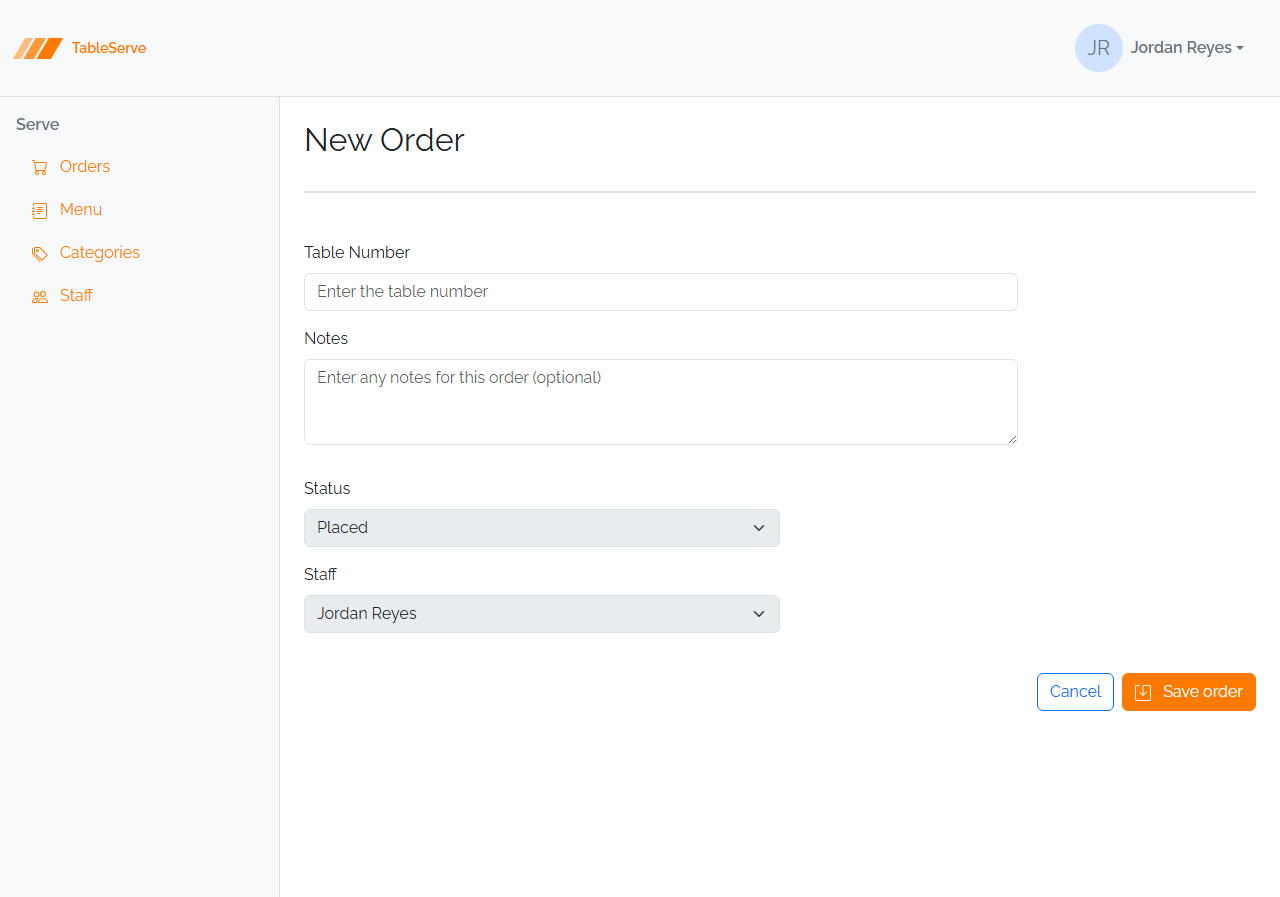1280x897 pixels.
Task: Click the Categories tag icon in sidebar
Action: click(40, 253)
